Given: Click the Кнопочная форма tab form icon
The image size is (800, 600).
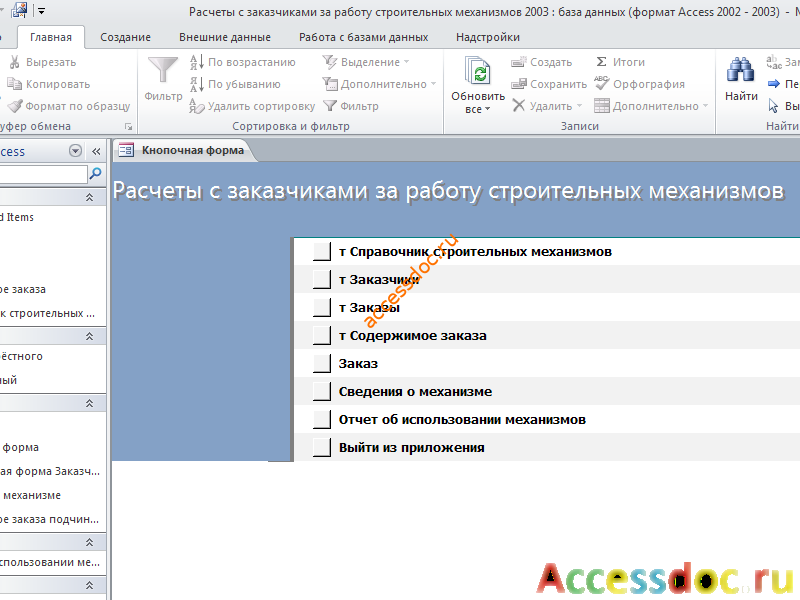Looking at the screenshot, I should 126,150.
